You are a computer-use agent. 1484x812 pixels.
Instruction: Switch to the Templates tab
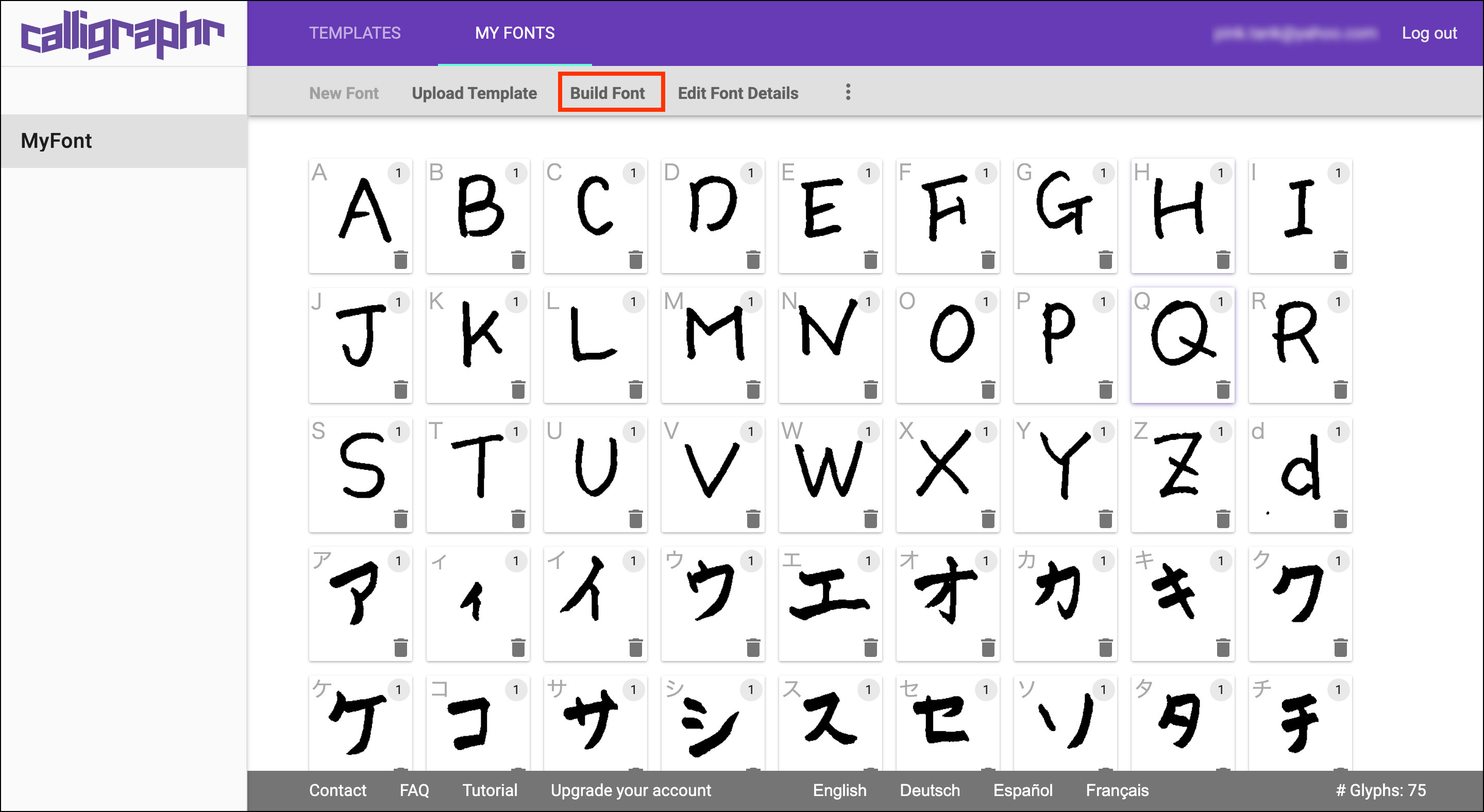click(x=355, y=33)
